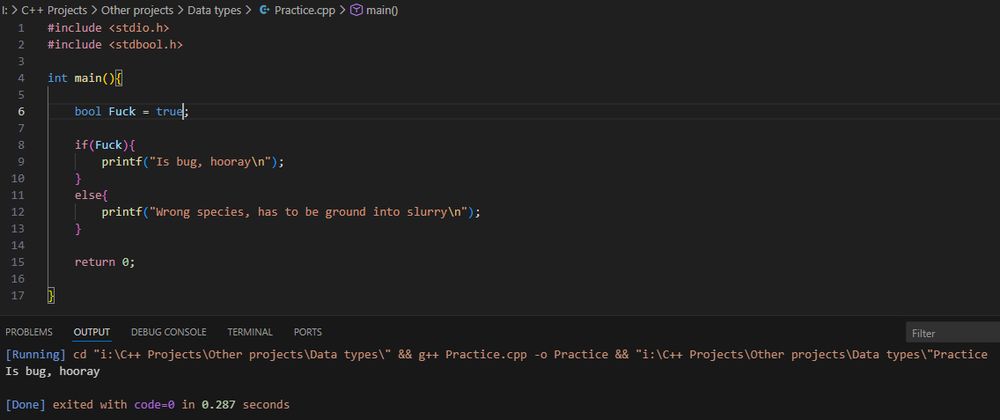The width and height of the screenshot is (1000, 420).
Task: Focus the output Filter input field
Action: [x=953, y=333]
